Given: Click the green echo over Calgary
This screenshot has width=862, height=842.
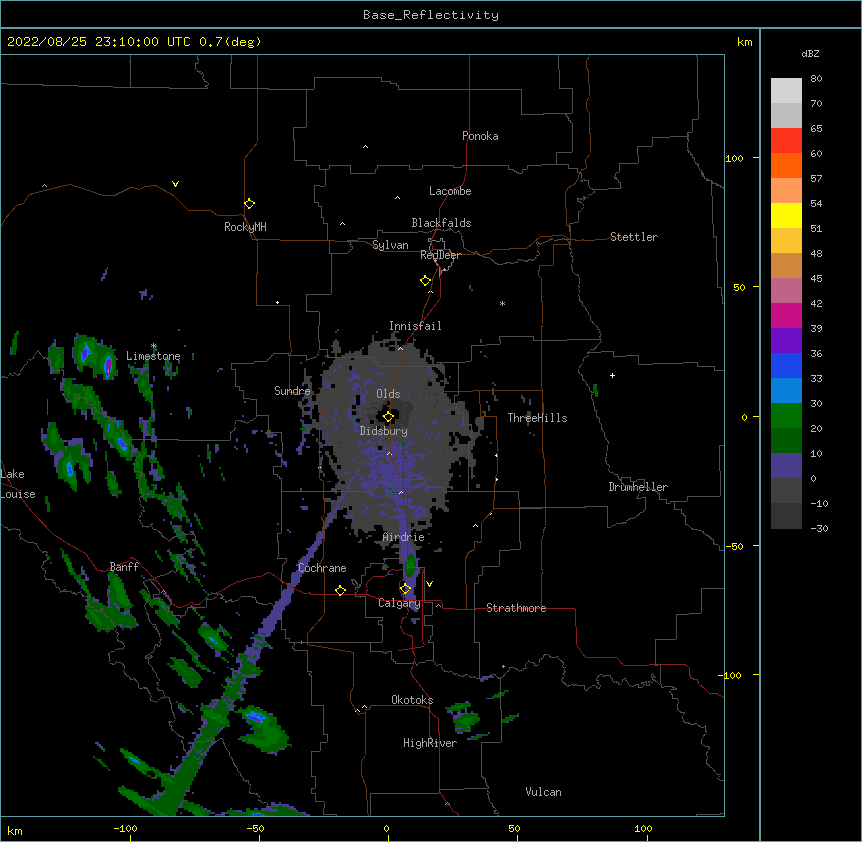Looking at the screenshot, I should [411, 566].
